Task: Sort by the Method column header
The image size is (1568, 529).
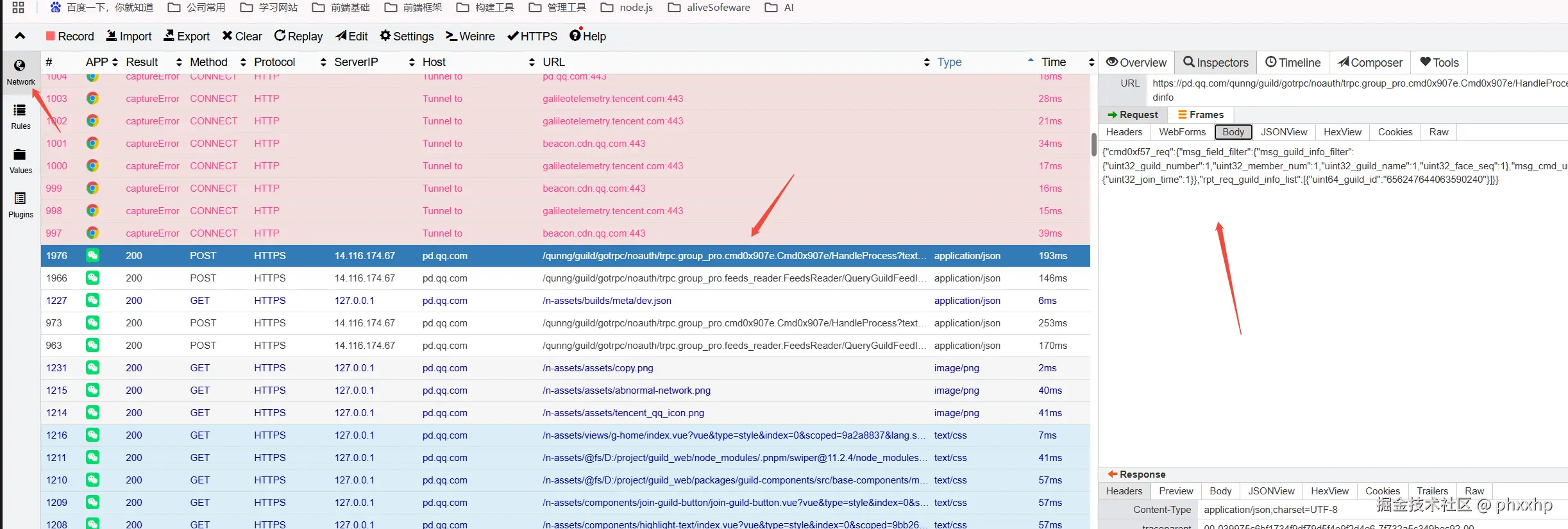Action: [218, 62]
